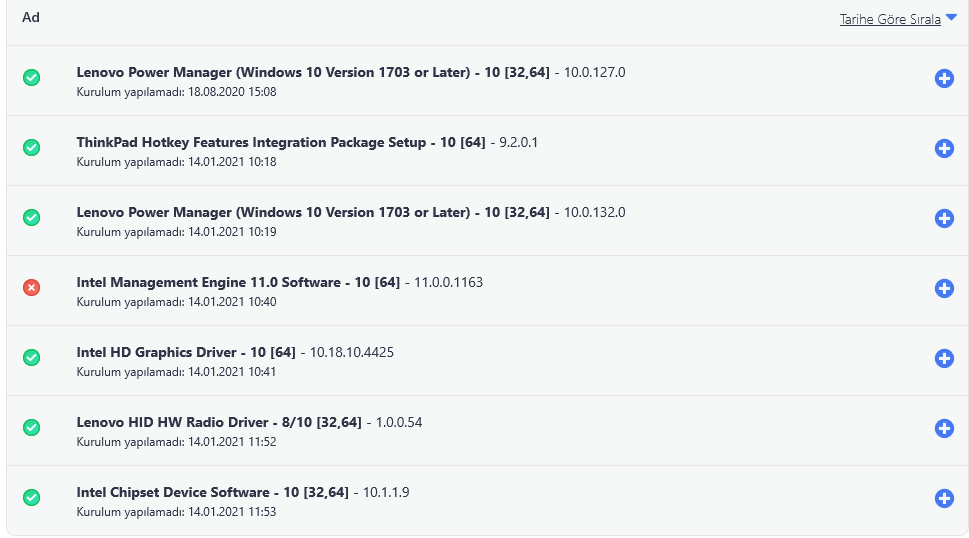969x538 pixels.
Task: Click green check icon for Lenovo HID HW Radio Driver
Action: [32, 427]
